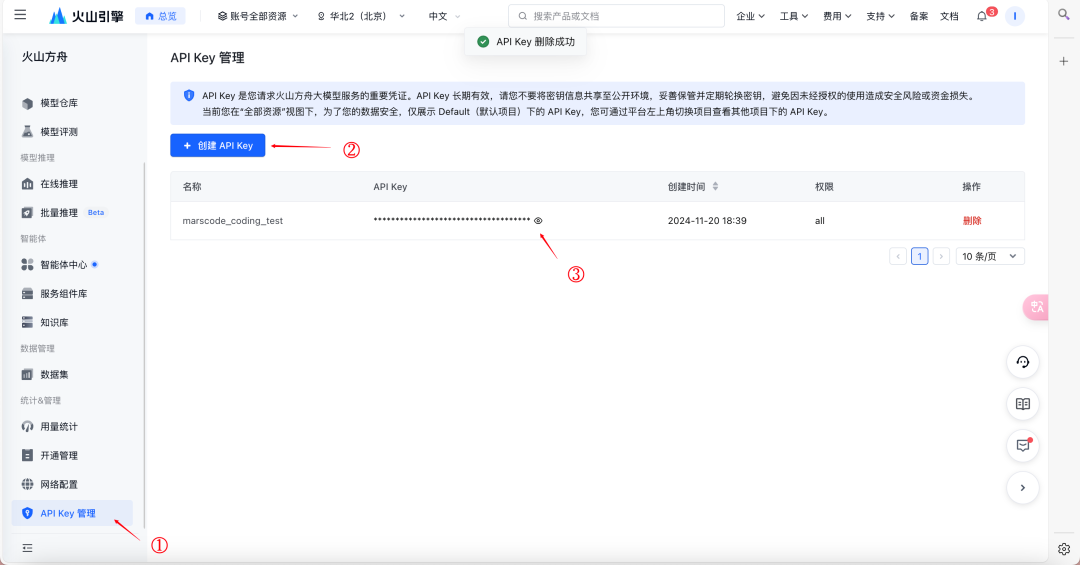Expand the 账号全部资源 dropdown
Screen dimensions: 1080x565
click(x=258, y=16)
